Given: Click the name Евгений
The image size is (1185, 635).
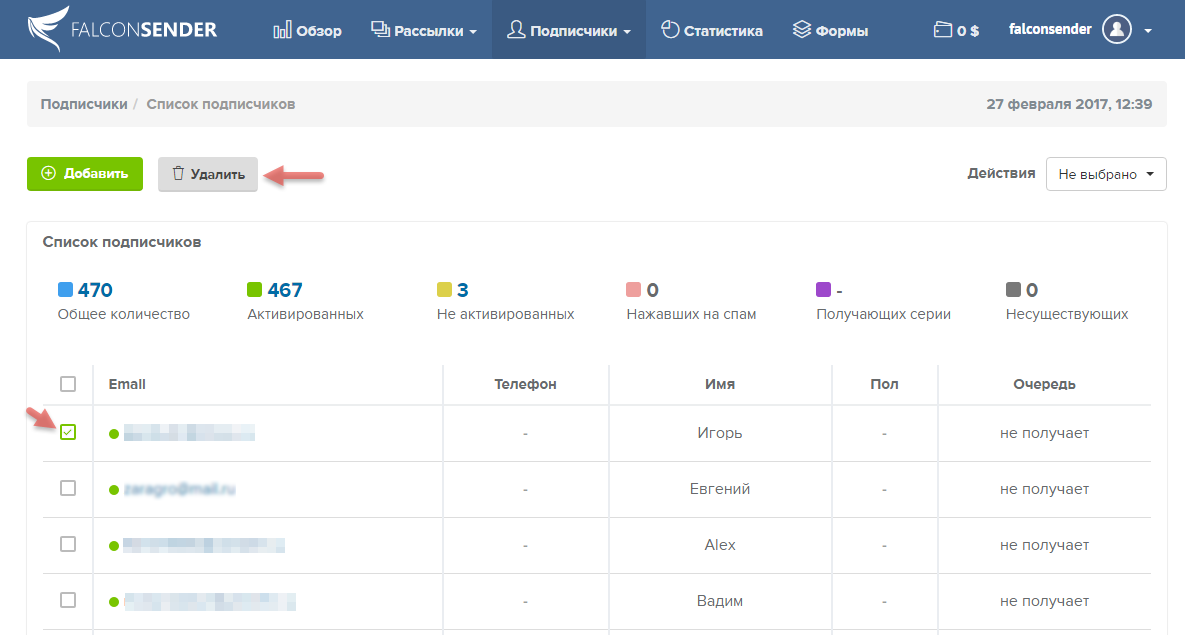Looking at the screenshot, I should (719, 489).
